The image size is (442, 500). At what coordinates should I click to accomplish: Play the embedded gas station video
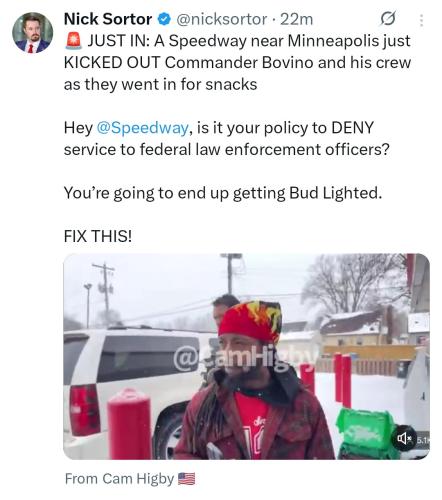(246, 356)
